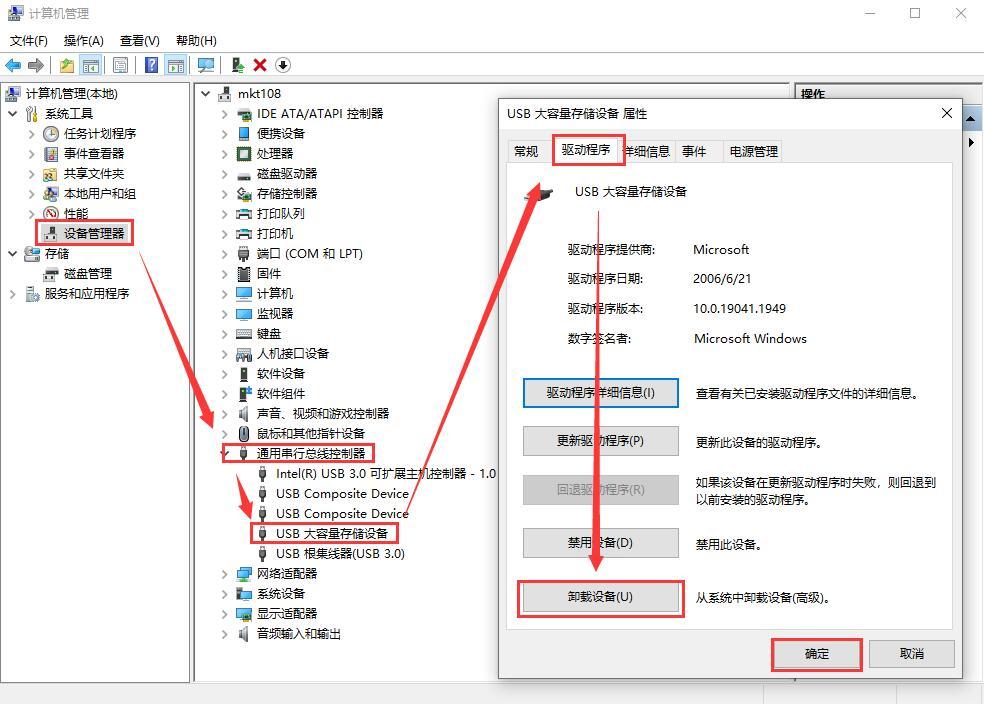984x704 pixels.
Task: Click the up one level folder icon
Action: click(x=66, y=65)
